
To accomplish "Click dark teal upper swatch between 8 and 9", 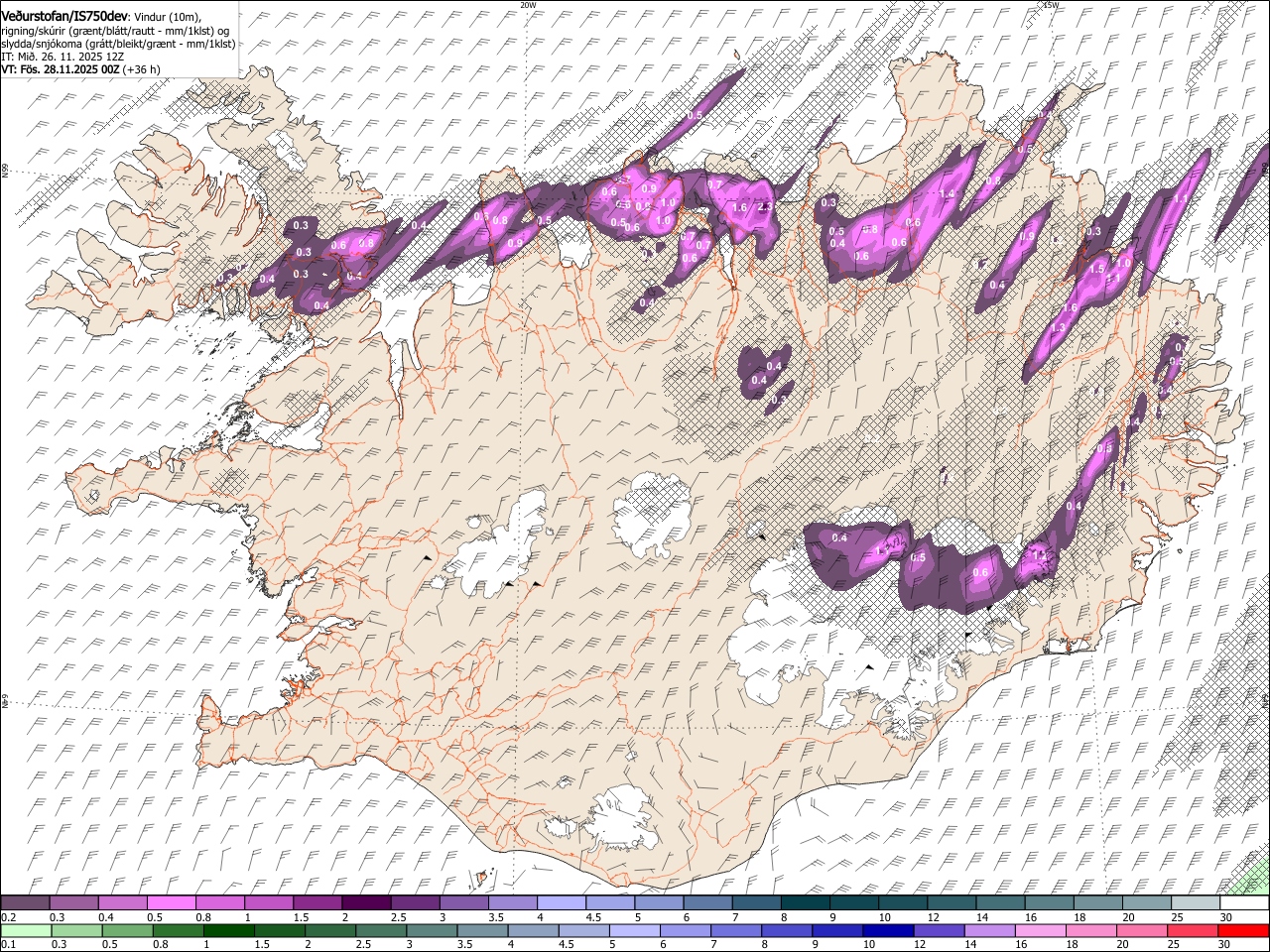I will (x=805, y=903).
